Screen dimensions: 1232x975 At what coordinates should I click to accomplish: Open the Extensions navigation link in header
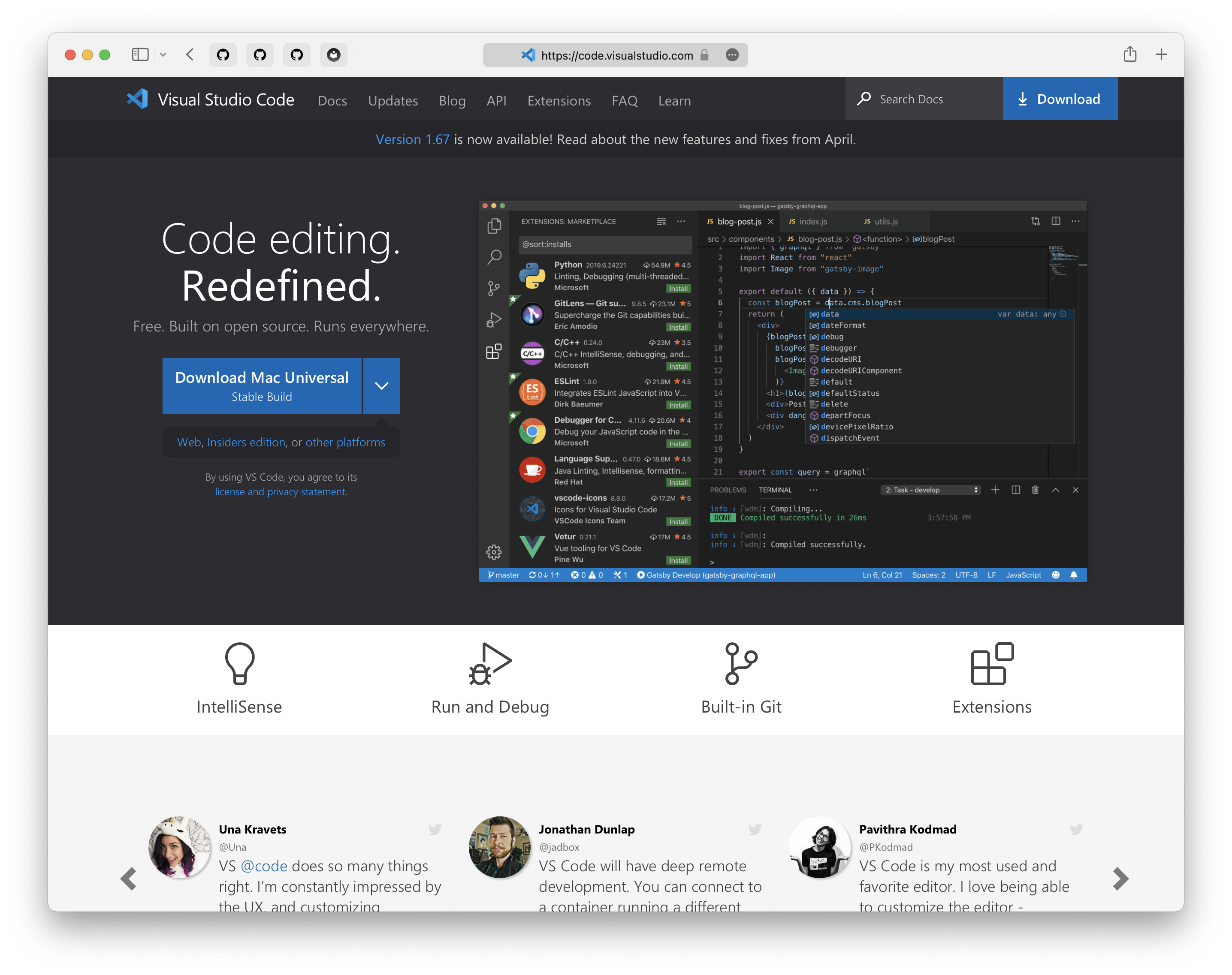click(x=559, y=100)
